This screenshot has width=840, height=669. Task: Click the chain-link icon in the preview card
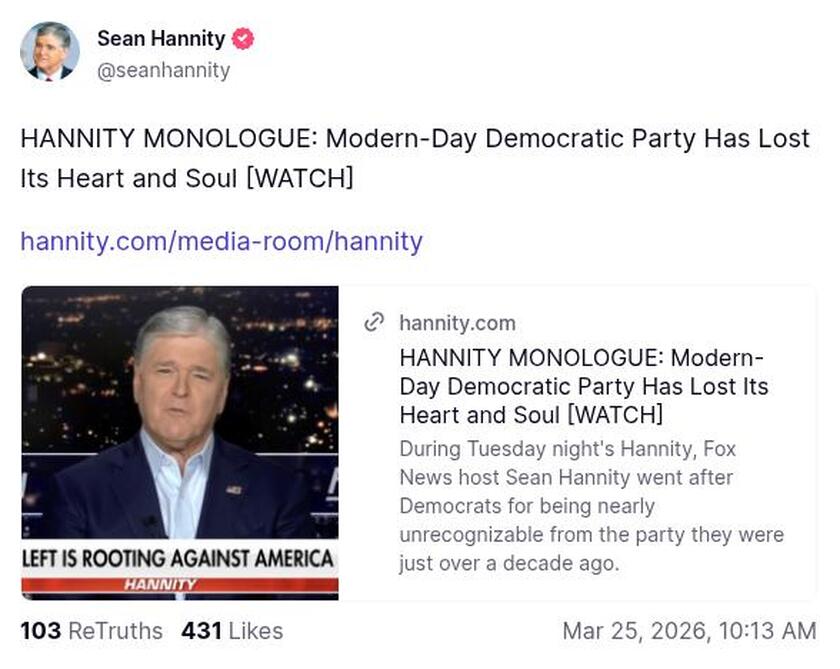tap(374, 322)
